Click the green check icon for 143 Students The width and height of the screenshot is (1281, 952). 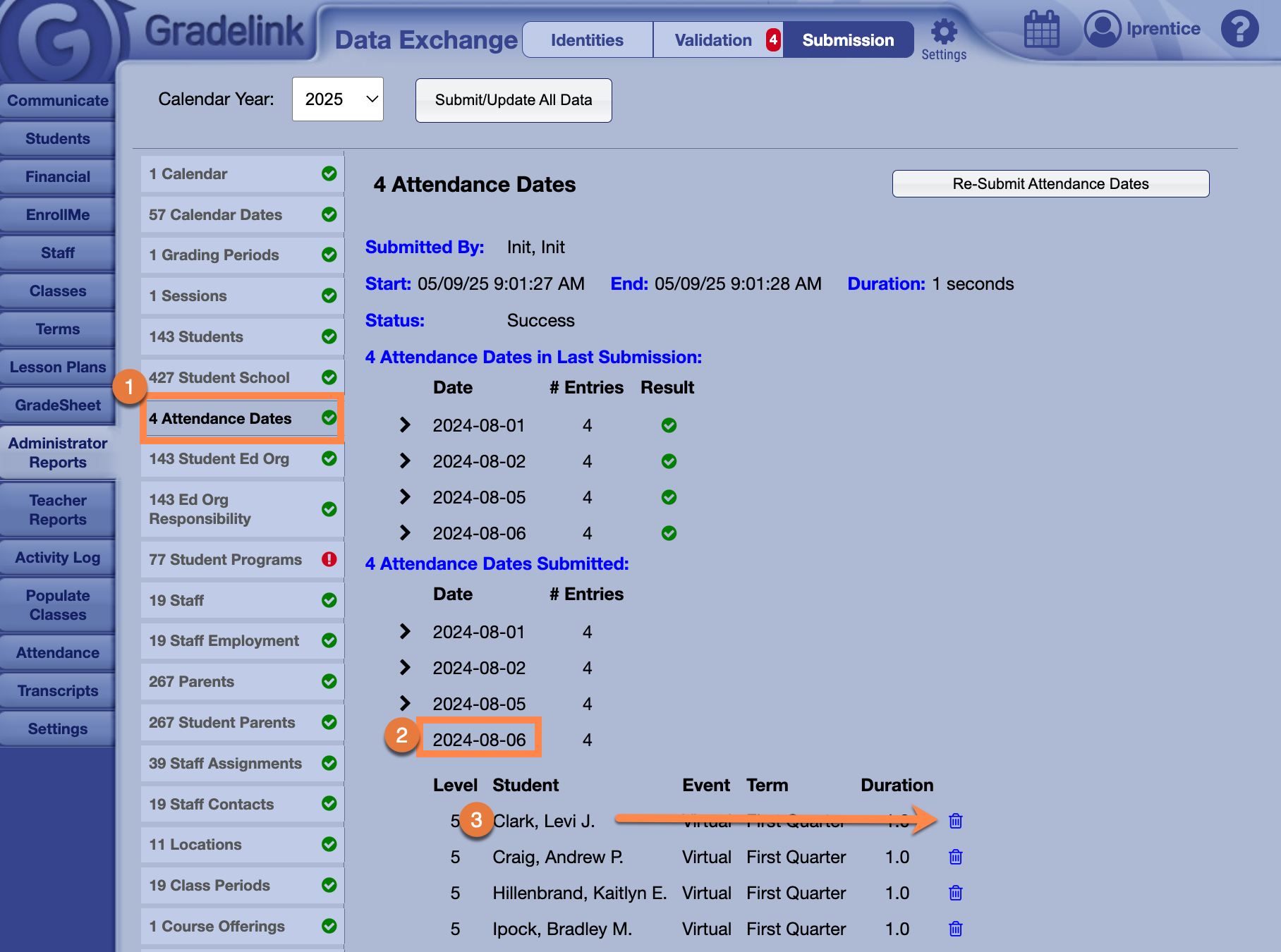(x=329, y=336)
